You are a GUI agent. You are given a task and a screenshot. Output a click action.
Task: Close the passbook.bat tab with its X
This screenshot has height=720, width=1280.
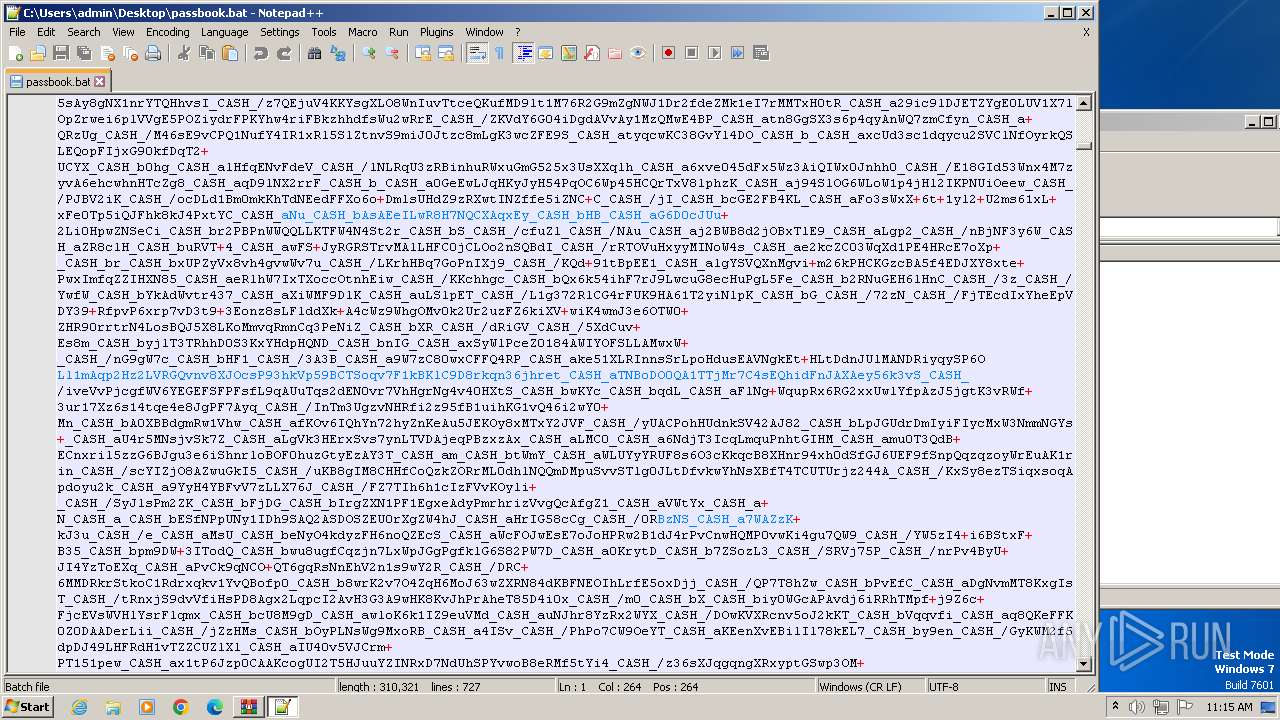click(x=100, y=81)
